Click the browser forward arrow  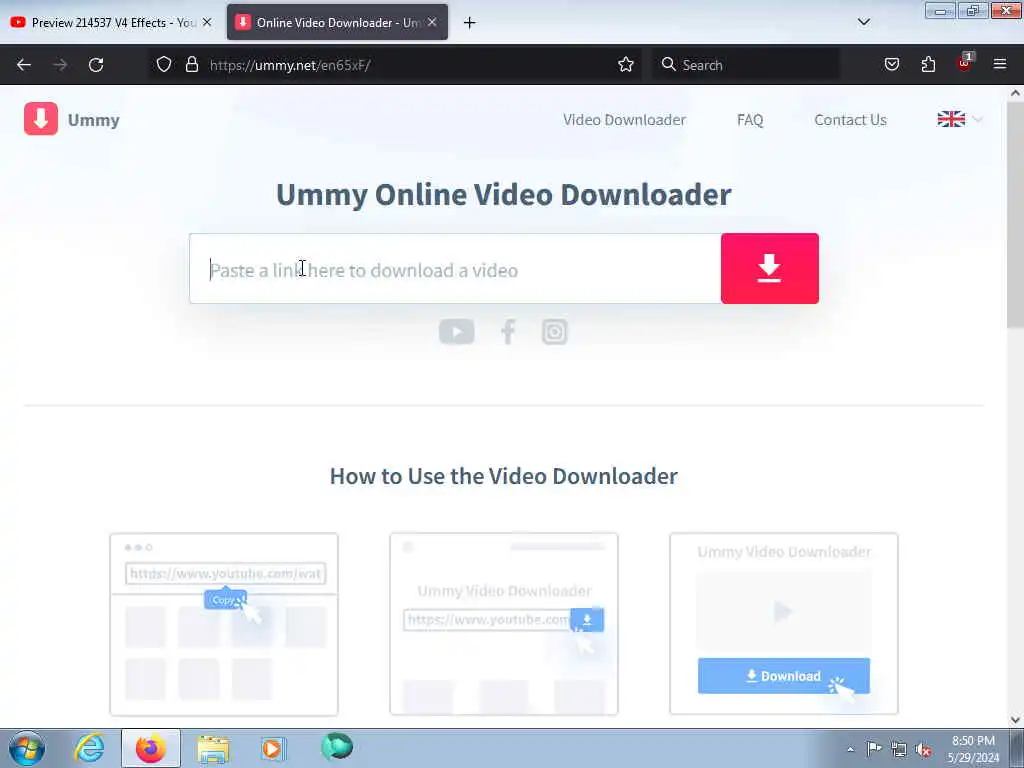[60, 65]
